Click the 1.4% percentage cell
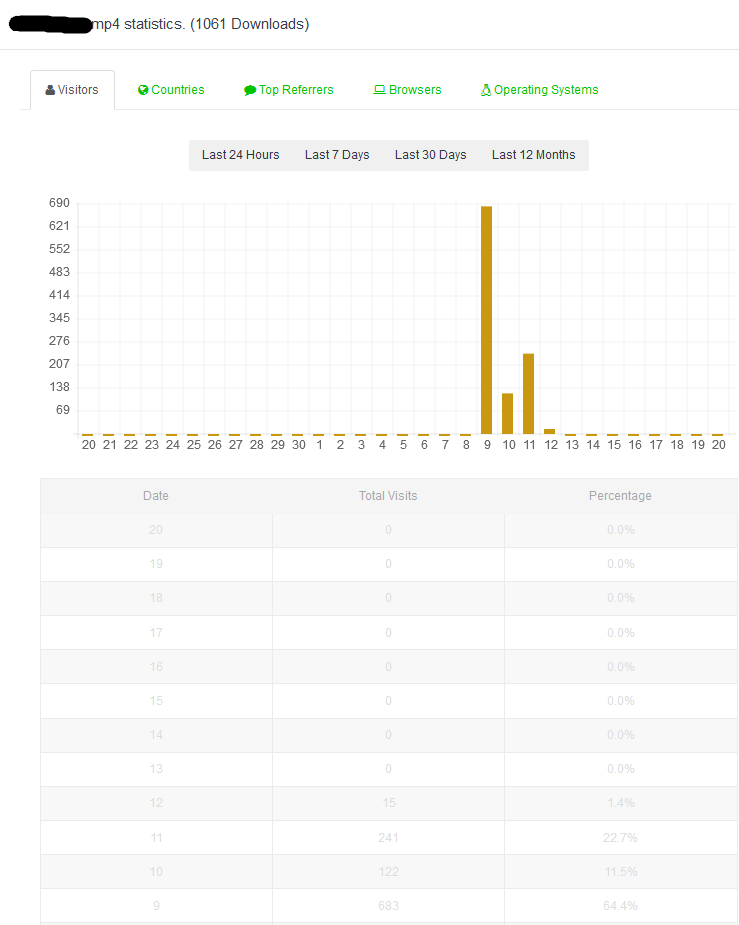 [x=620, y=803]
